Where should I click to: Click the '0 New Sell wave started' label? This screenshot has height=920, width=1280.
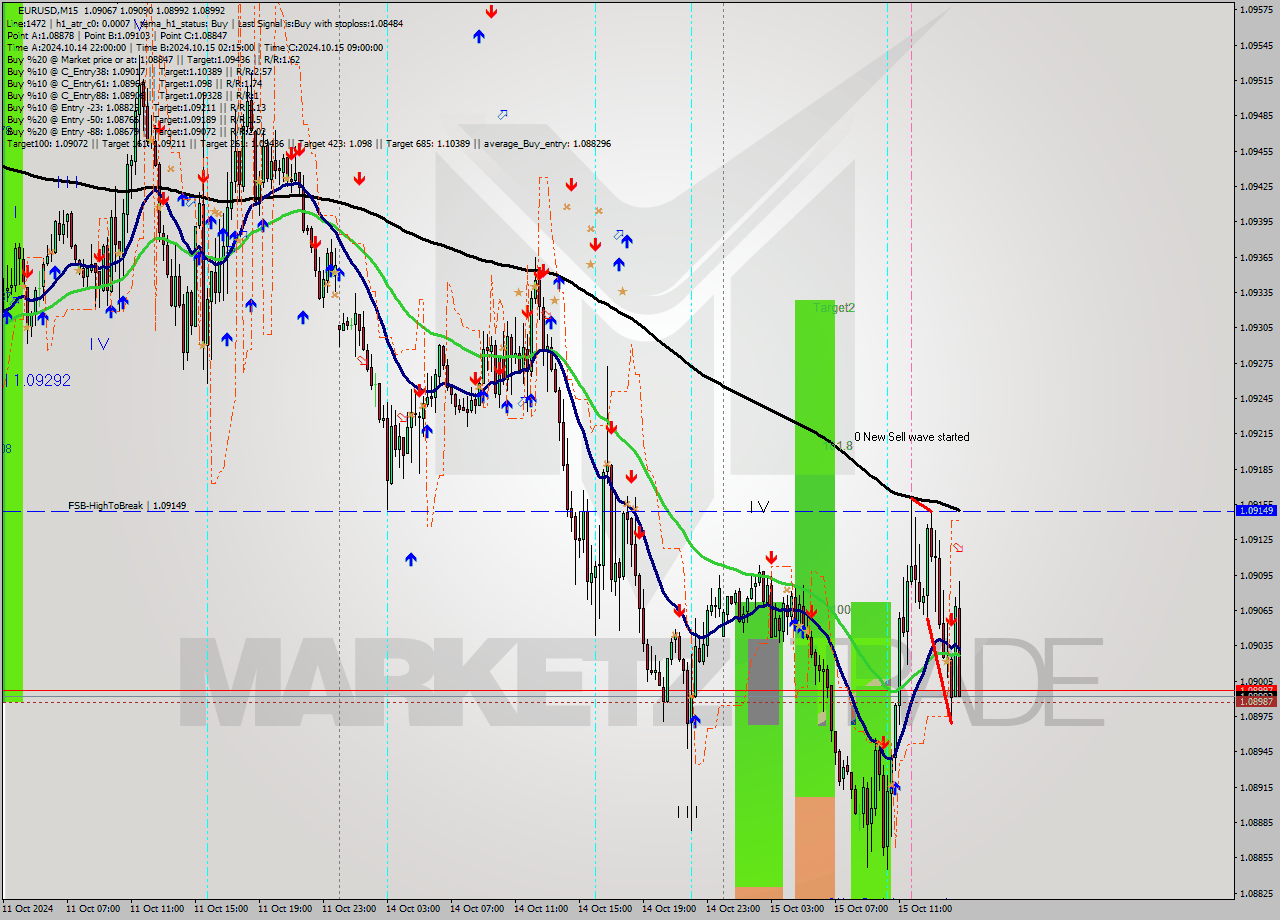911,437
